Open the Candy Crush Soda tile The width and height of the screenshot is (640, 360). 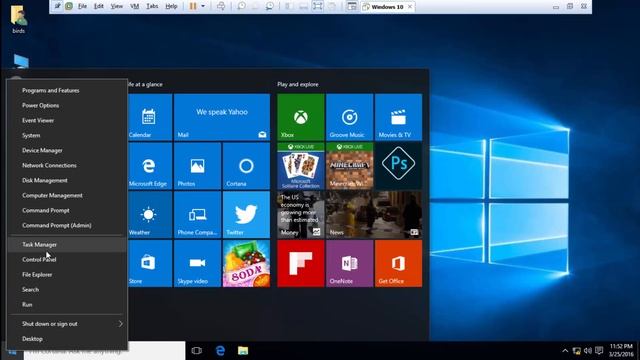click(x=247, y=264)
